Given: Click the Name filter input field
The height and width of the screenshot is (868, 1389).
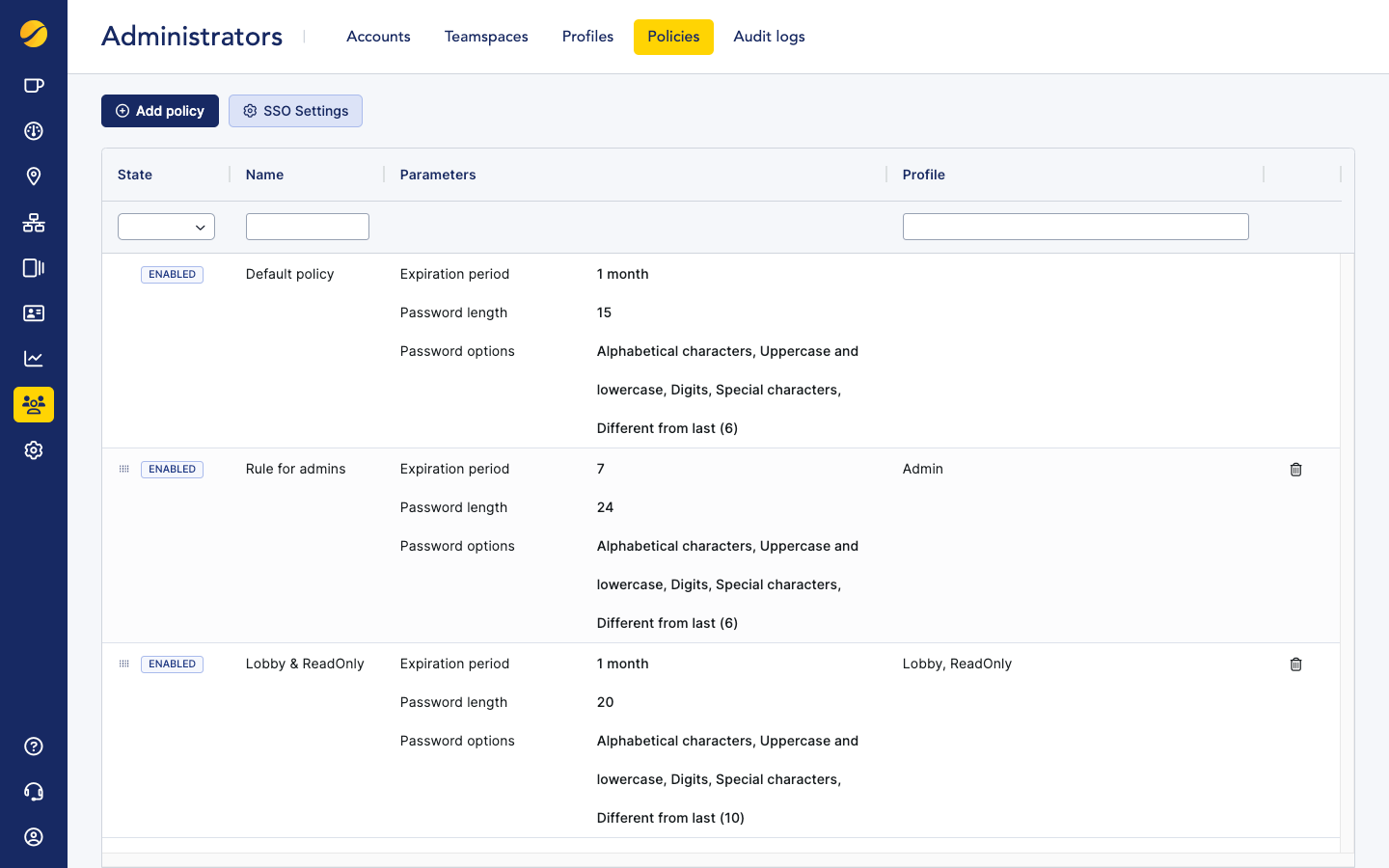Looking at the screenshot, I should [307, 227].
